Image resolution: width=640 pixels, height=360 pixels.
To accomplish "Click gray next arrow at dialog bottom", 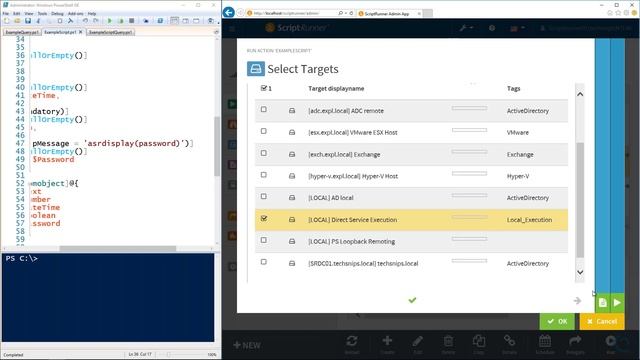I will pos(577,301).
